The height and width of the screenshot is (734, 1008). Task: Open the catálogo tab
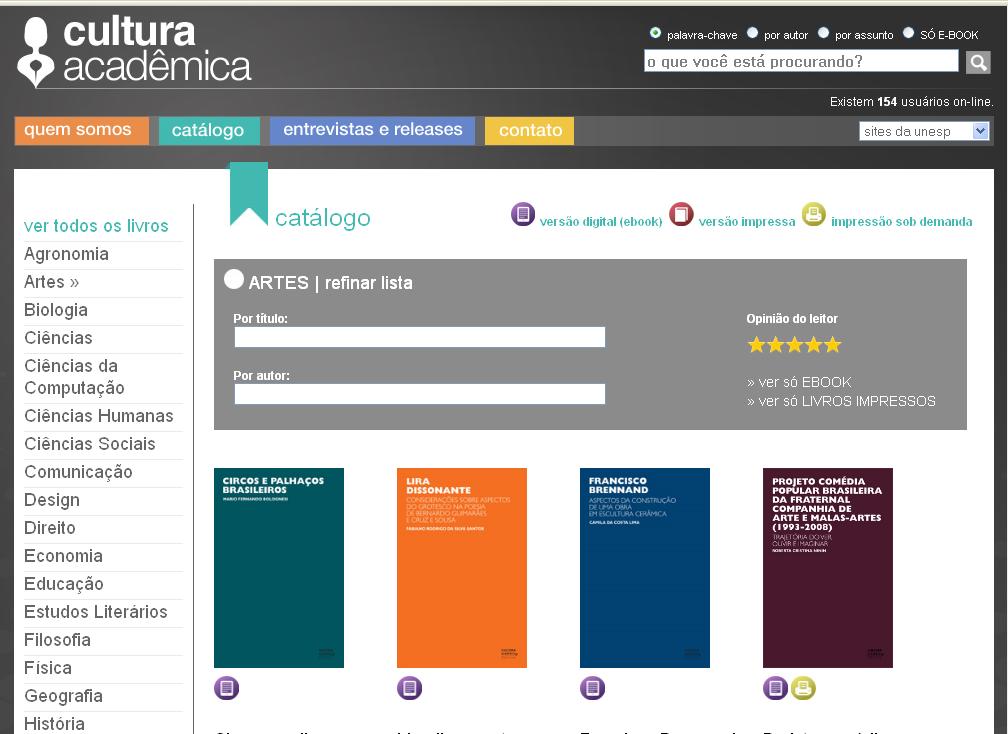click(208, 131)
